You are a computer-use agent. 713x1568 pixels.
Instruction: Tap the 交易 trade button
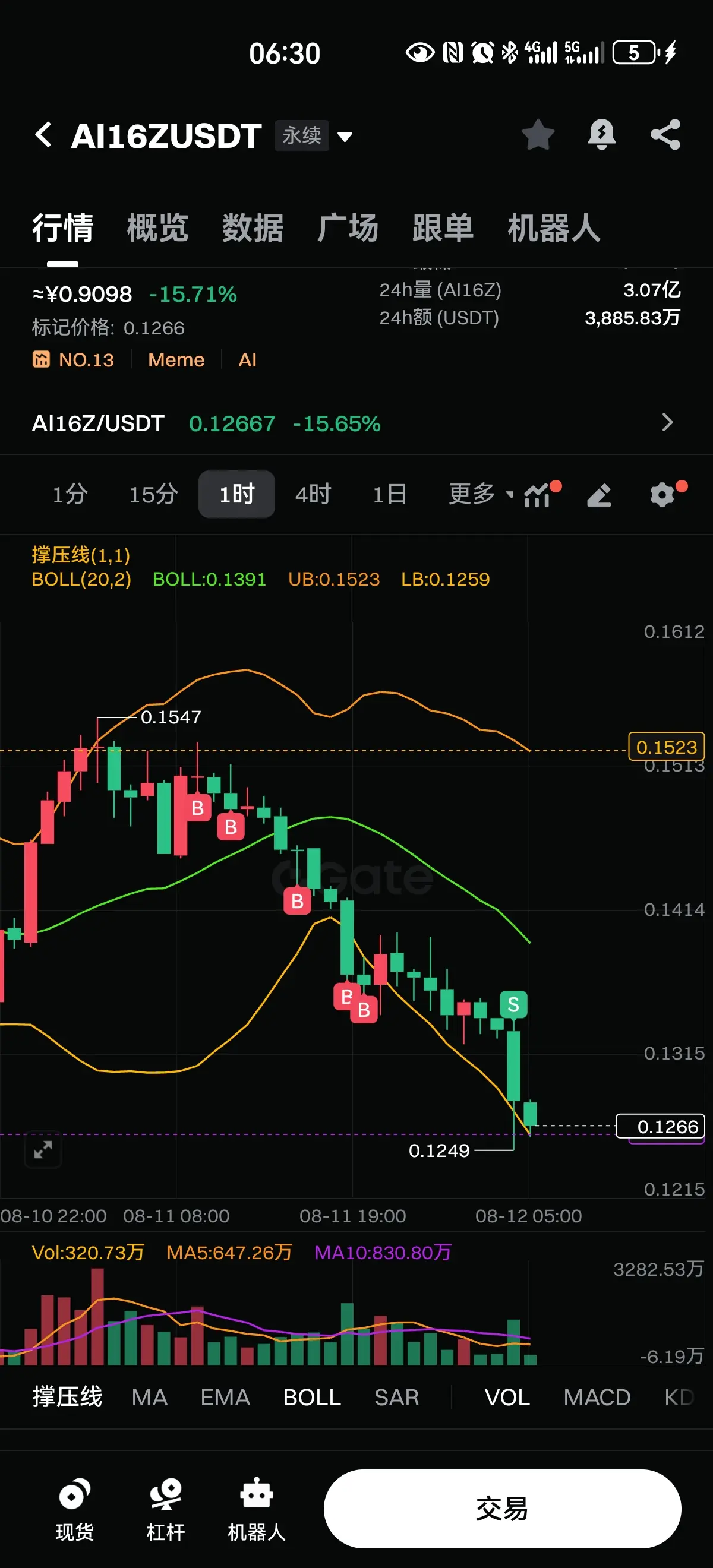tap(502, 1509)
